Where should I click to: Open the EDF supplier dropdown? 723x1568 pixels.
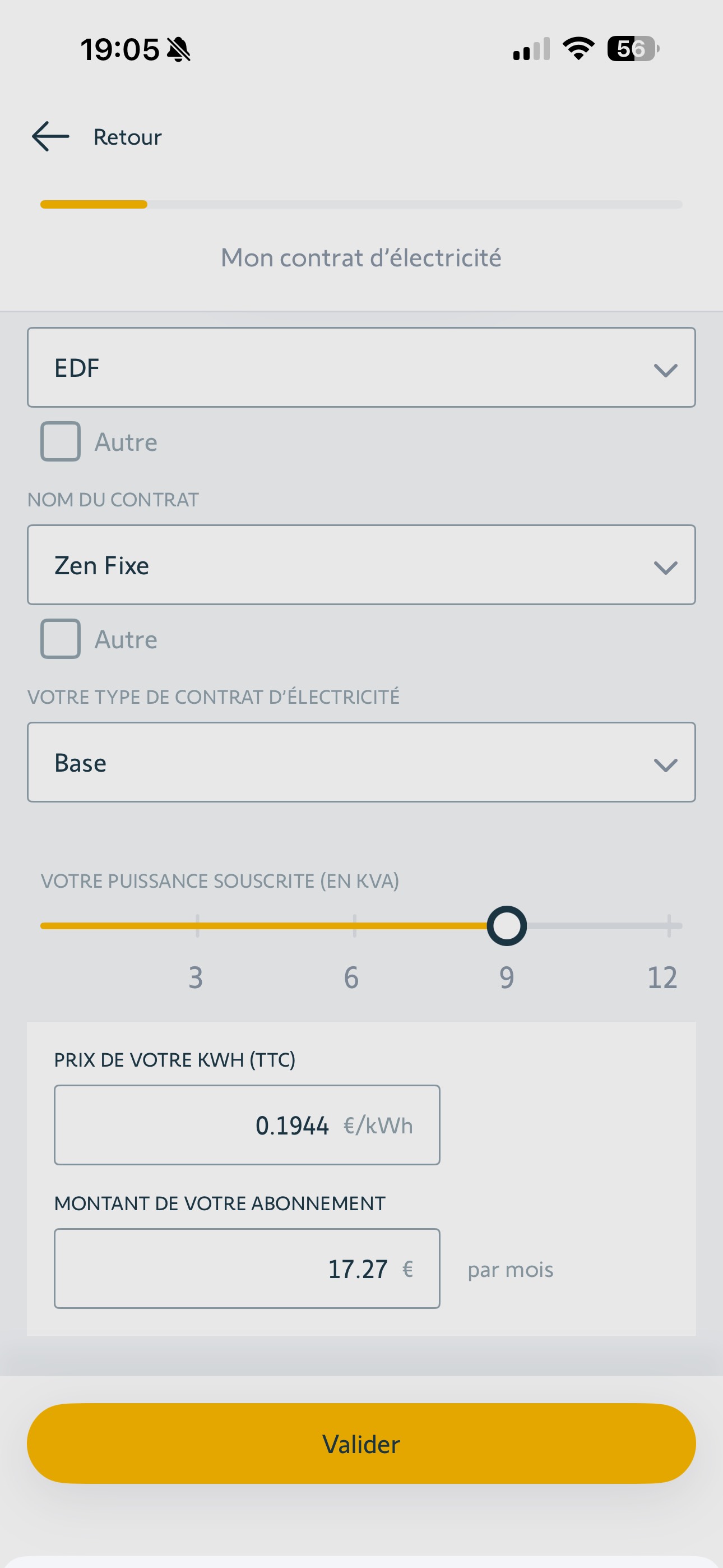[x=361, y=368]
